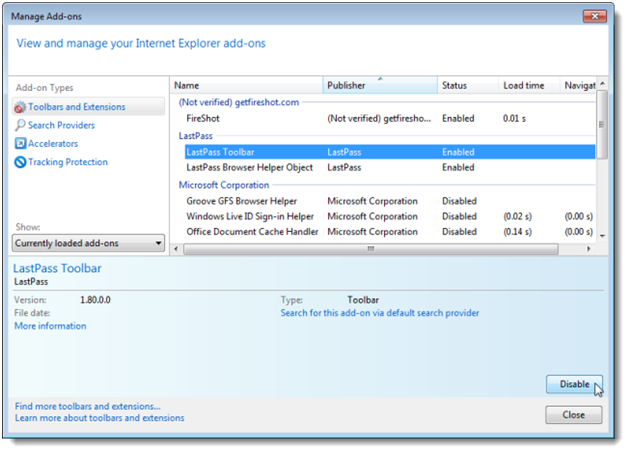Sort by the Load time column header
The width and height of the screenshot is (631, 455).
coord(529,85)
